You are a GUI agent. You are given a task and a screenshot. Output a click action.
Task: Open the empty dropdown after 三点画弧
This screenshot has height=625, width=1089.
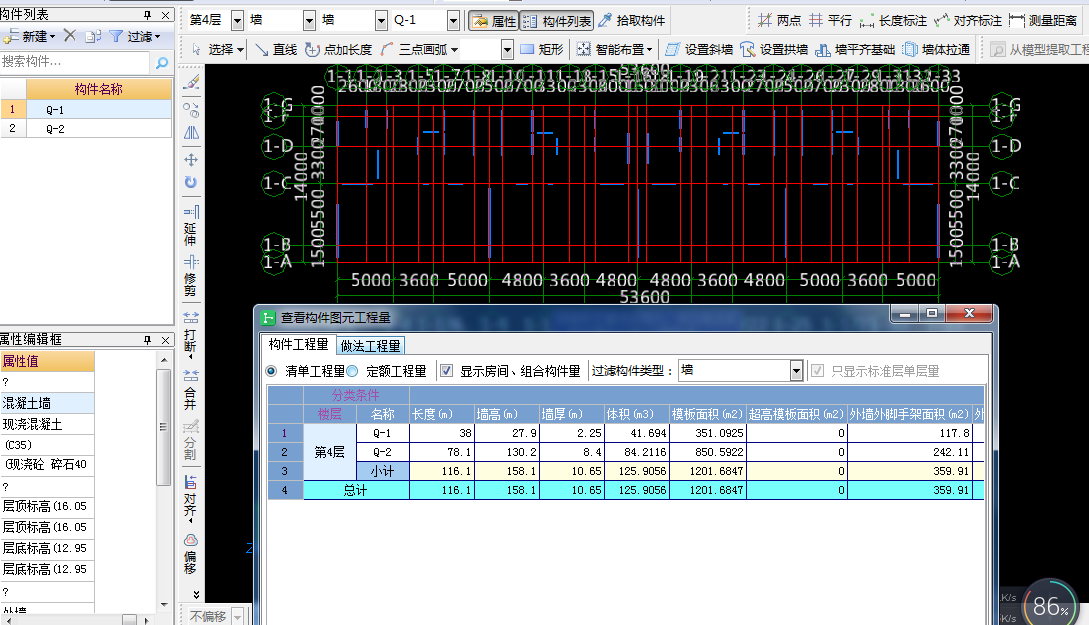tap(507, 49)
